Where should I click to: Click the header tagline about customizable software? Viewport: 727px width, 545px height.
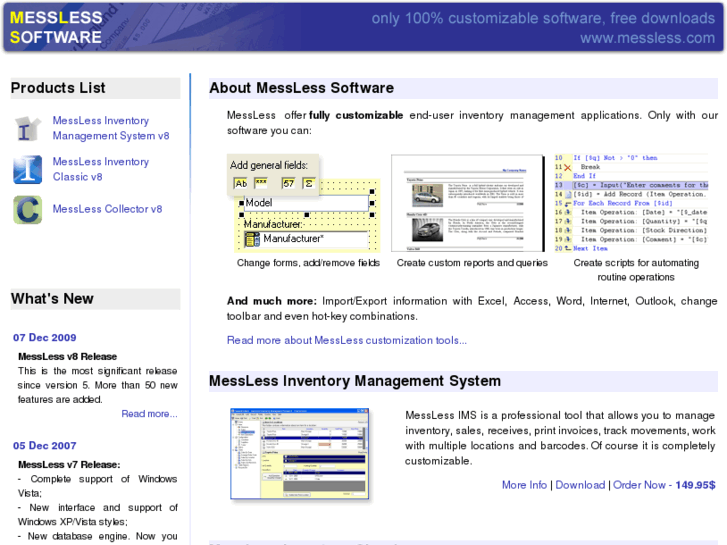543,18
